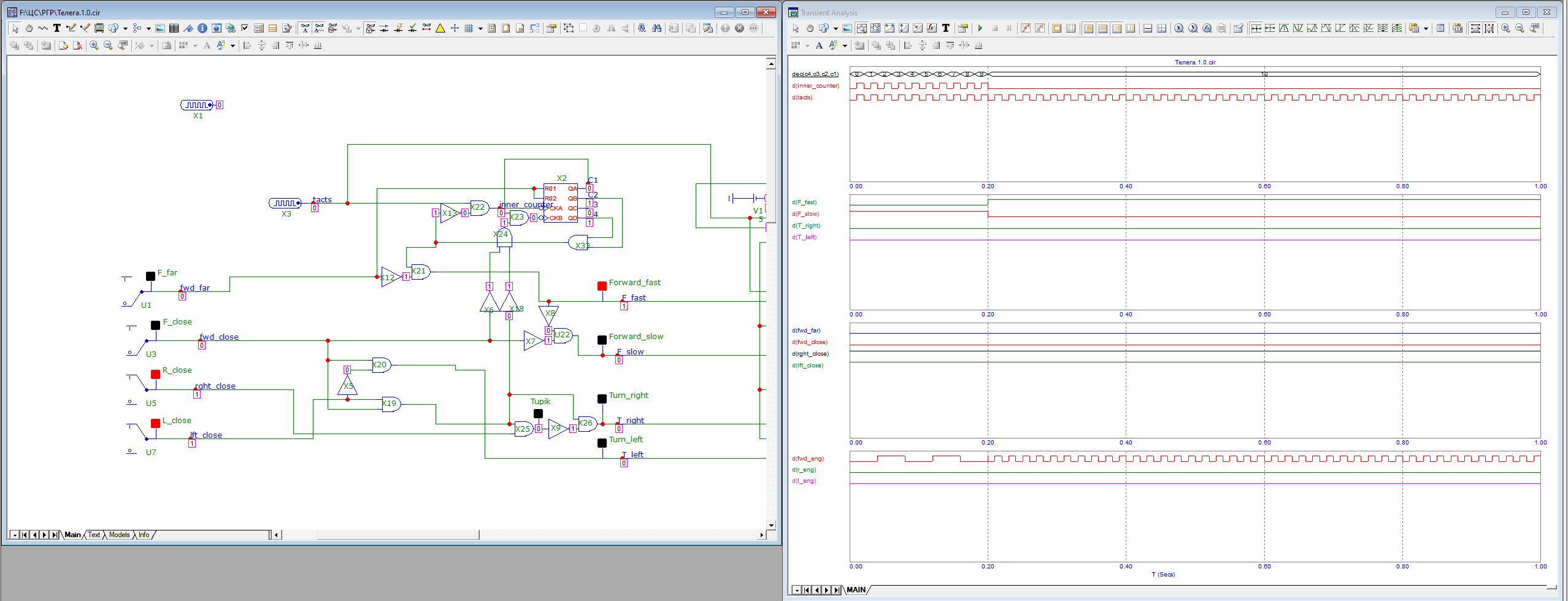Choose the zigzag Component mode tool

point(43,28)
